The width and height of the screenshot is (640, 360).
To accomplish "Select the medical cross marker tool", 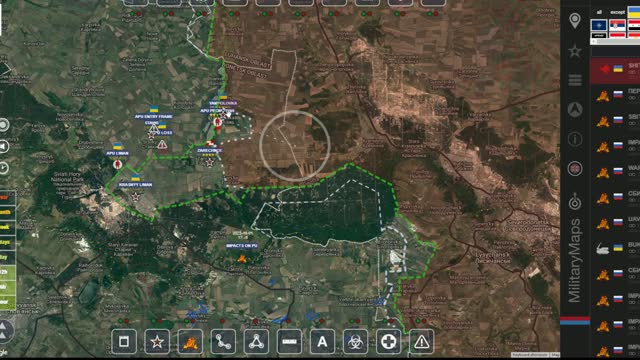I will (388, 341).
